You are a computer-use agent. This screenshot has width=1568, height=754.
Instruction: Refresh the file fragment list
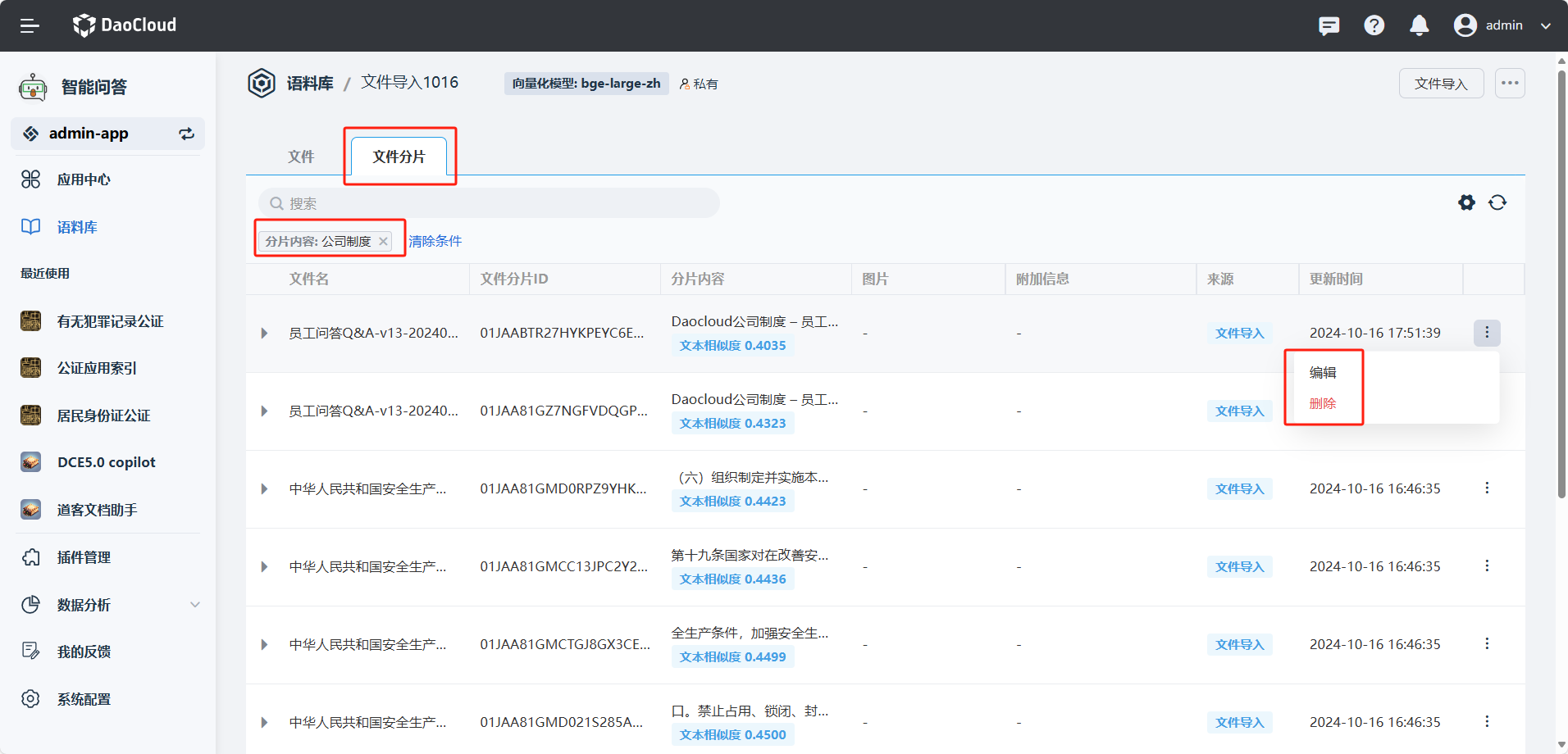[x=1497, y=202]
